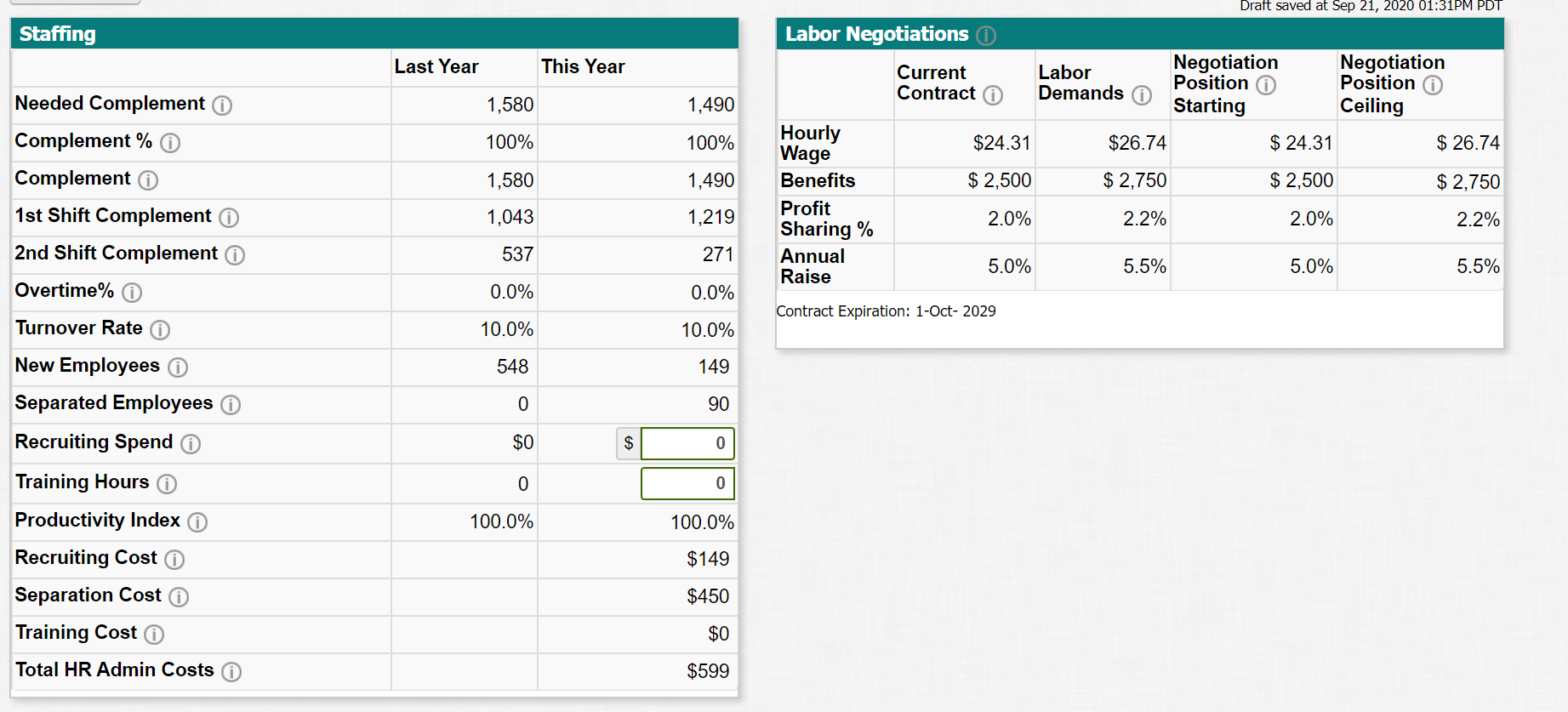Viewport: 1568px width, 712px height.
Task: Open the Current Contract info icon
Action: coord(993,95)
